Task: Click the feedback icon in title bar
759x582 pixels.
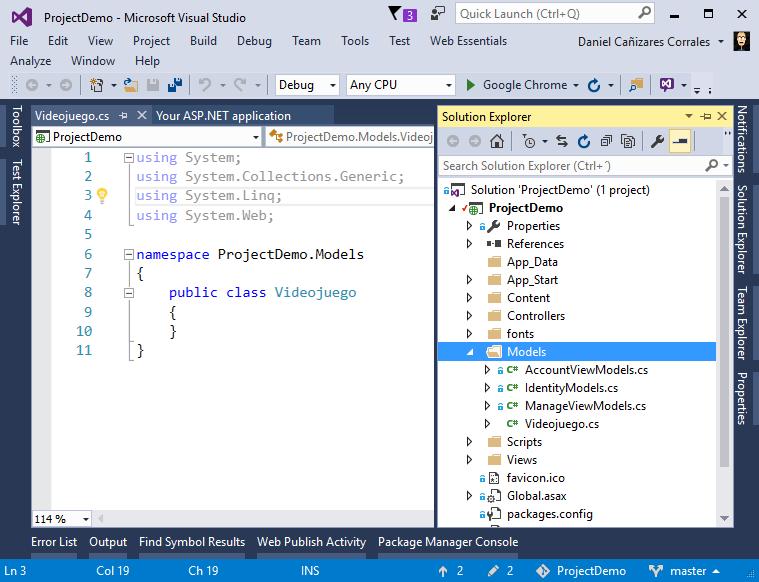Action: pos(438,14)
